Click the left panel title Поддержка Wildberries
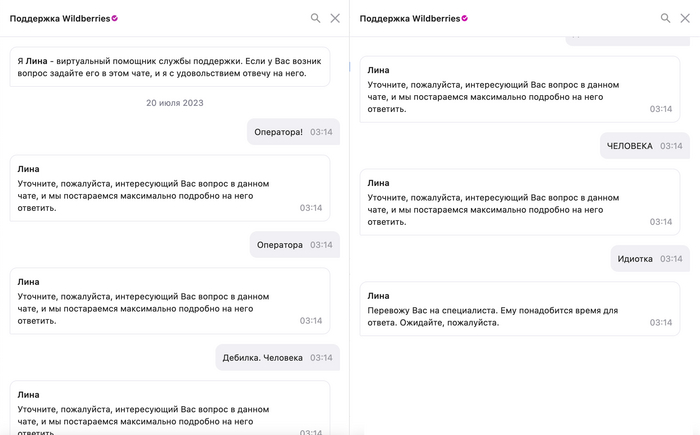The width and height of the screenshot is (700, 435). pos(60,18)
